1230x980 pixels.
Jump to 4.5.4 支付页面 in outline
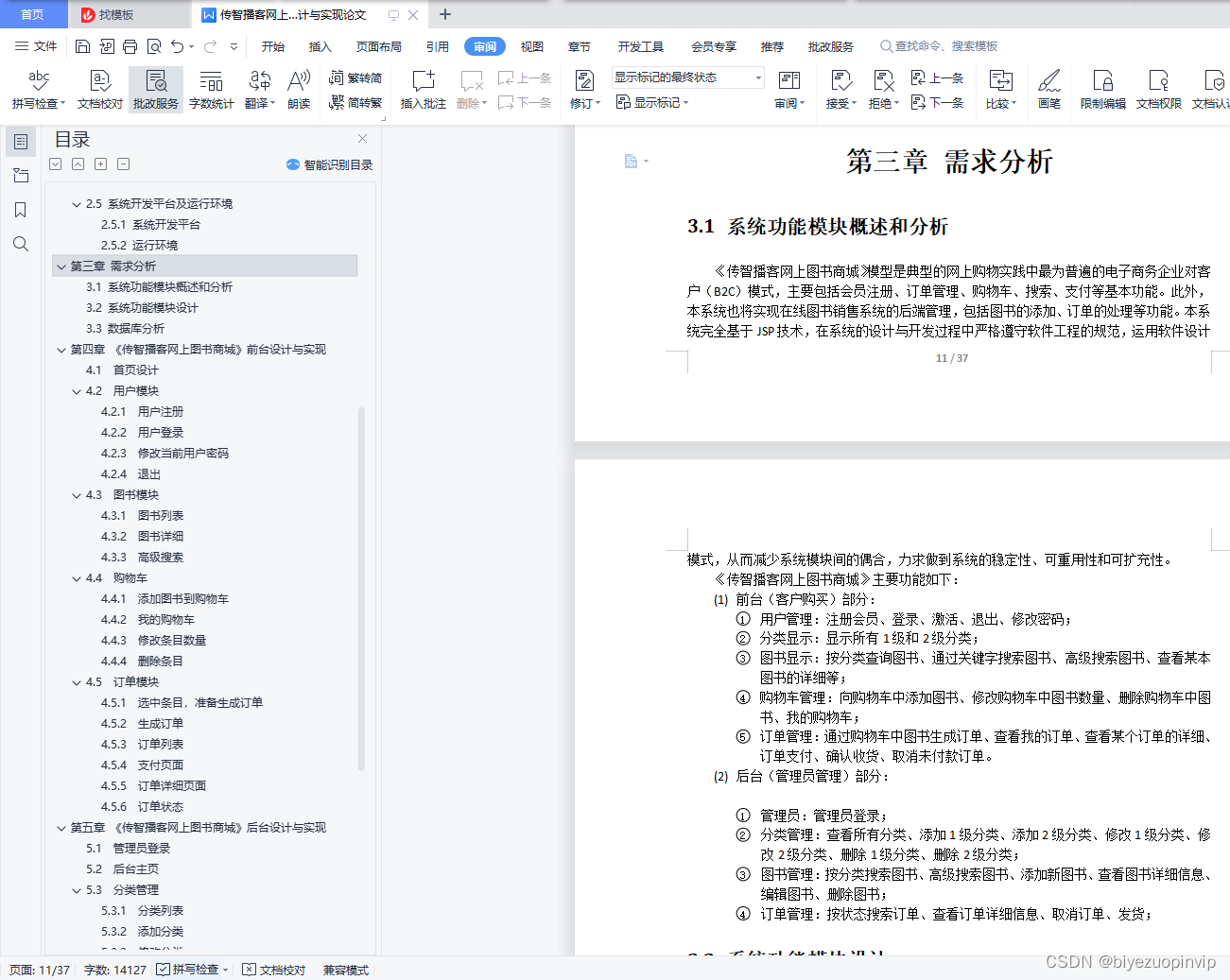tap(142, 765)
